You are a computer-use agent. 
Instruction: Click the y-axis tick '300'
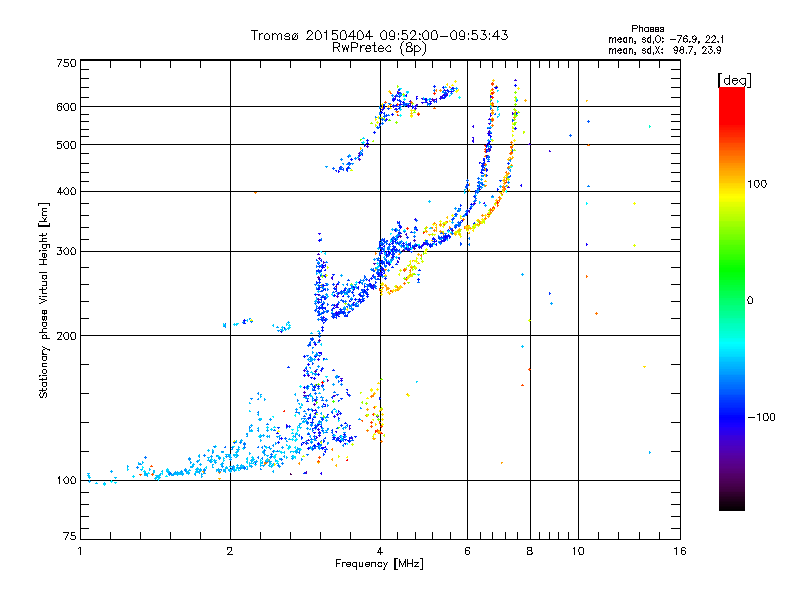click(66, 251)
